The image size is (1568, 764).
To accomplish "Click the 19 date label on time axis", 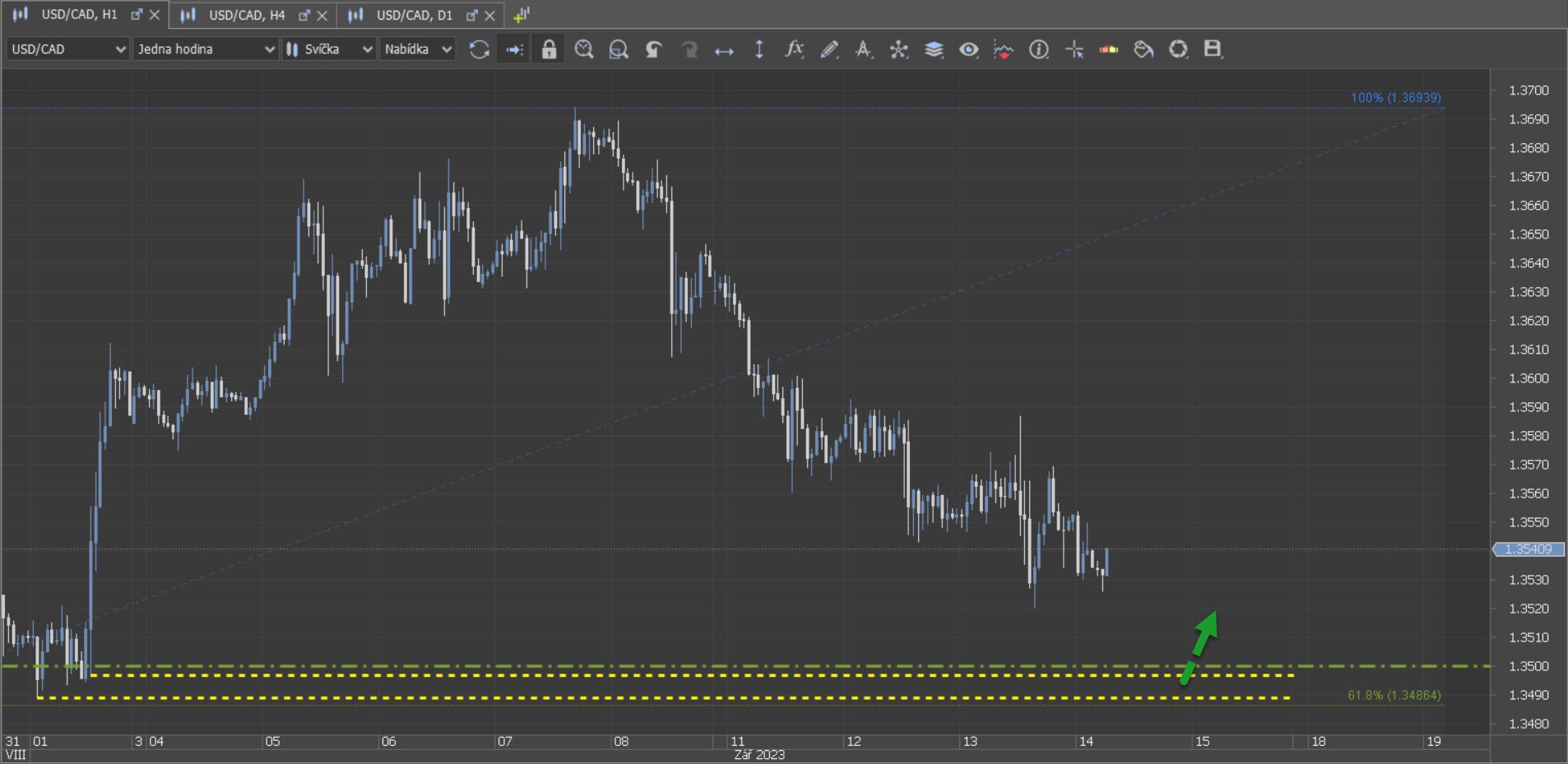I will pos(1434,742).
